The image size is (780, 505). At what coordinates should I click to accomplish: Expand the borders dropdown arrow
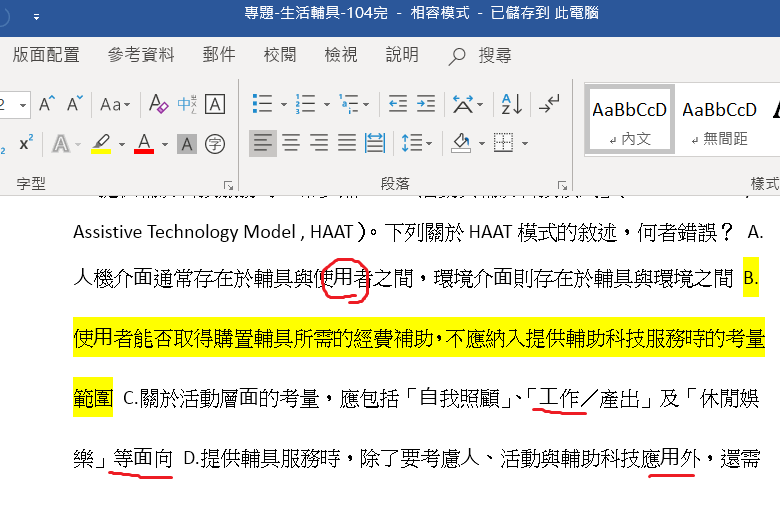tap(525, 144)
